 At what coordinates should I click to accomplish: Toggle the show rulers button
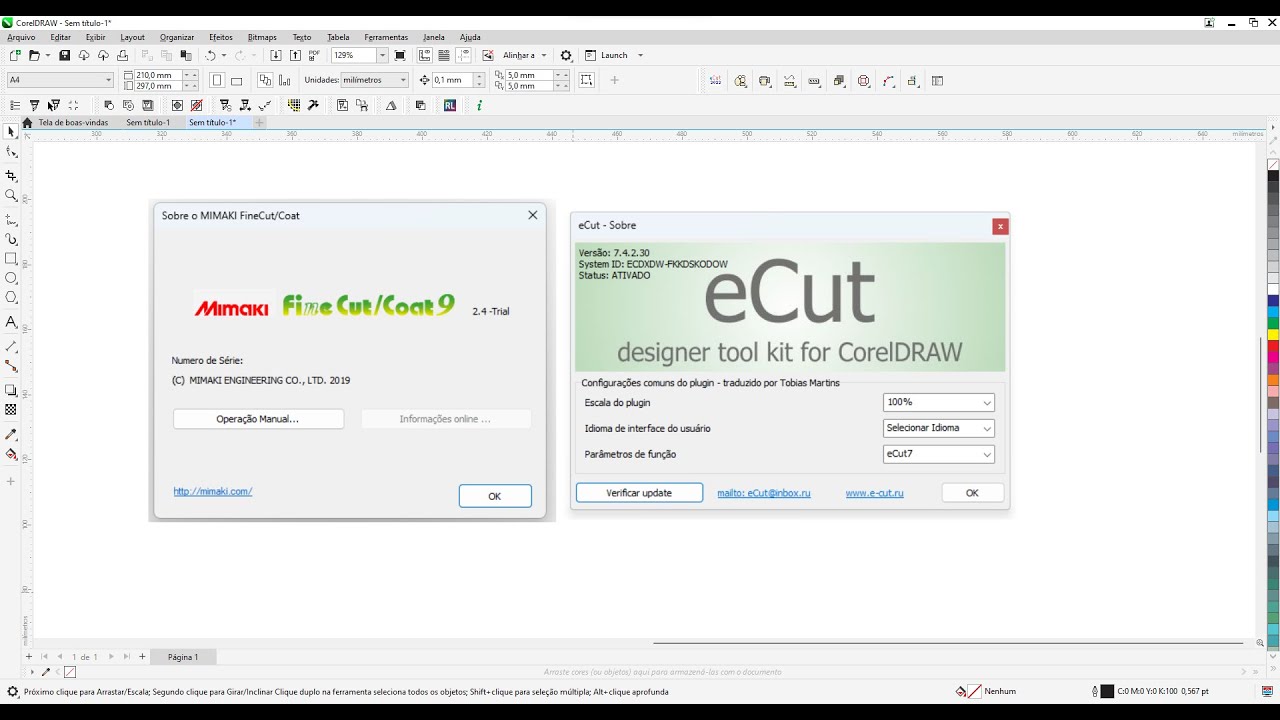point(424,55)
